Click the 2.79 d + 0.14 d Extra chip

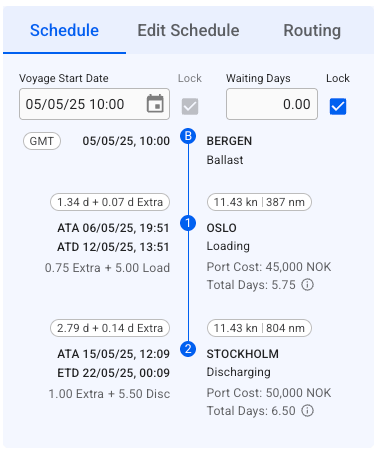click(x=110, y=328)
